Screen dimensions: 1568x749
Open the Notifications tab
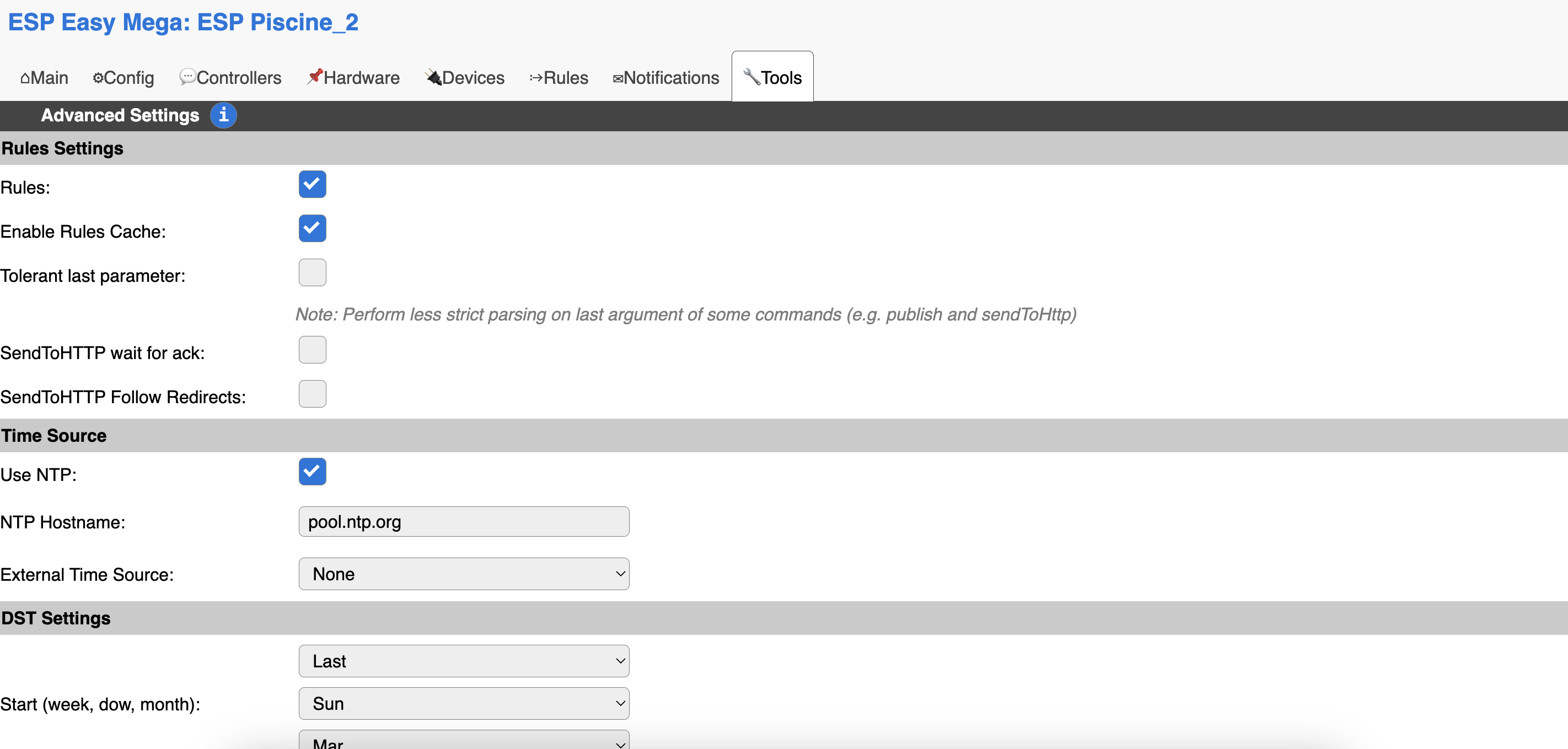[666, 78]
